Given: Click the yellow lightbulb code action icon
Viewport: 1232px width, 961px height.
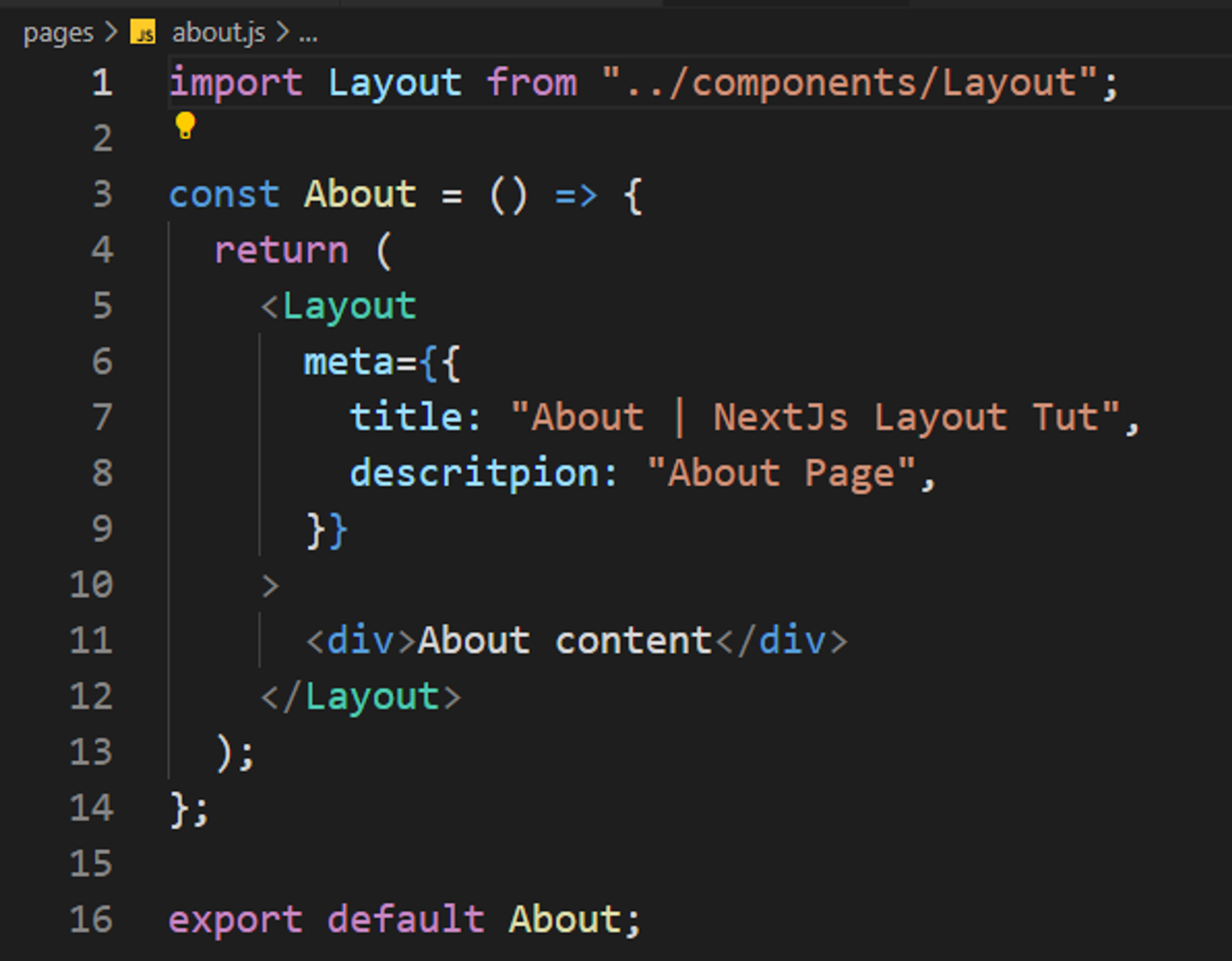Looking at the screenshot, I should coord(185,125).
